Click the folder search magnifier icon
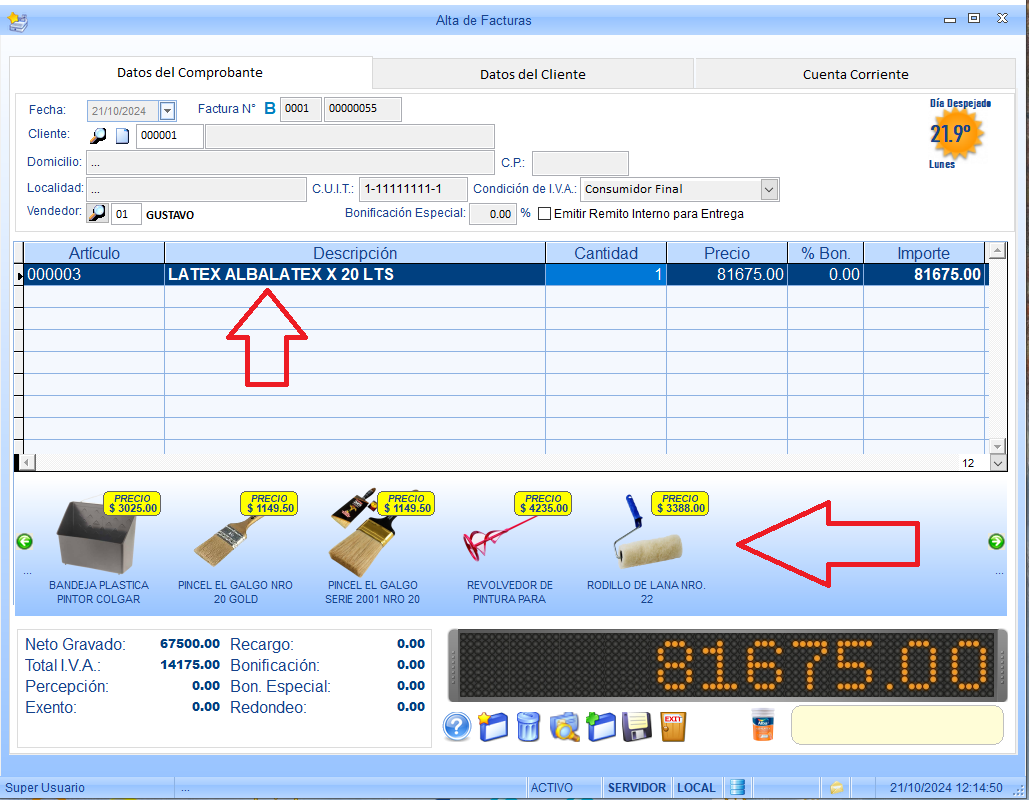Viewport: 1029px width, 800px height. tap(564, 727)
